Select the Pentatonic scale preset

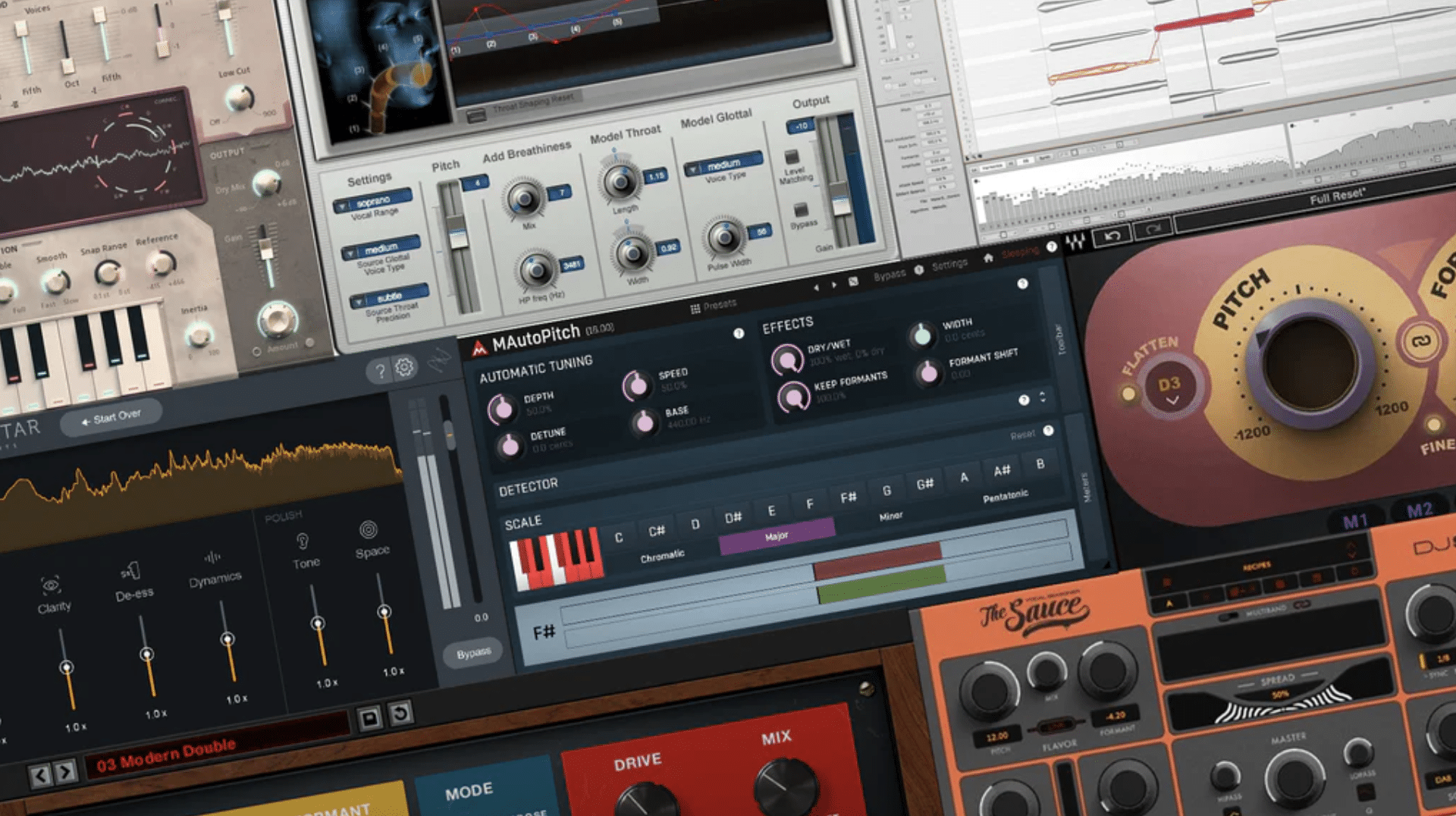(x=1006, y=497)
